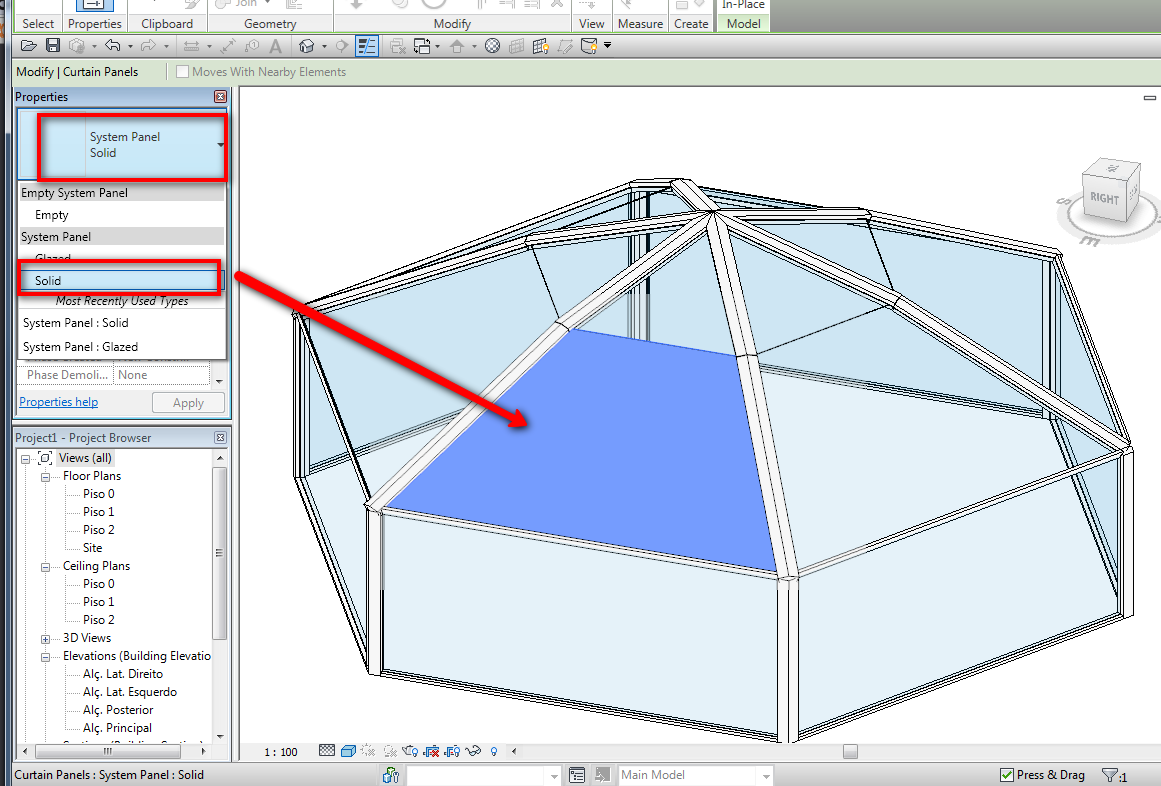The image size is (1161, 786).
Task: Click the Undo arrow icon
Action: (x=111, y=46)
